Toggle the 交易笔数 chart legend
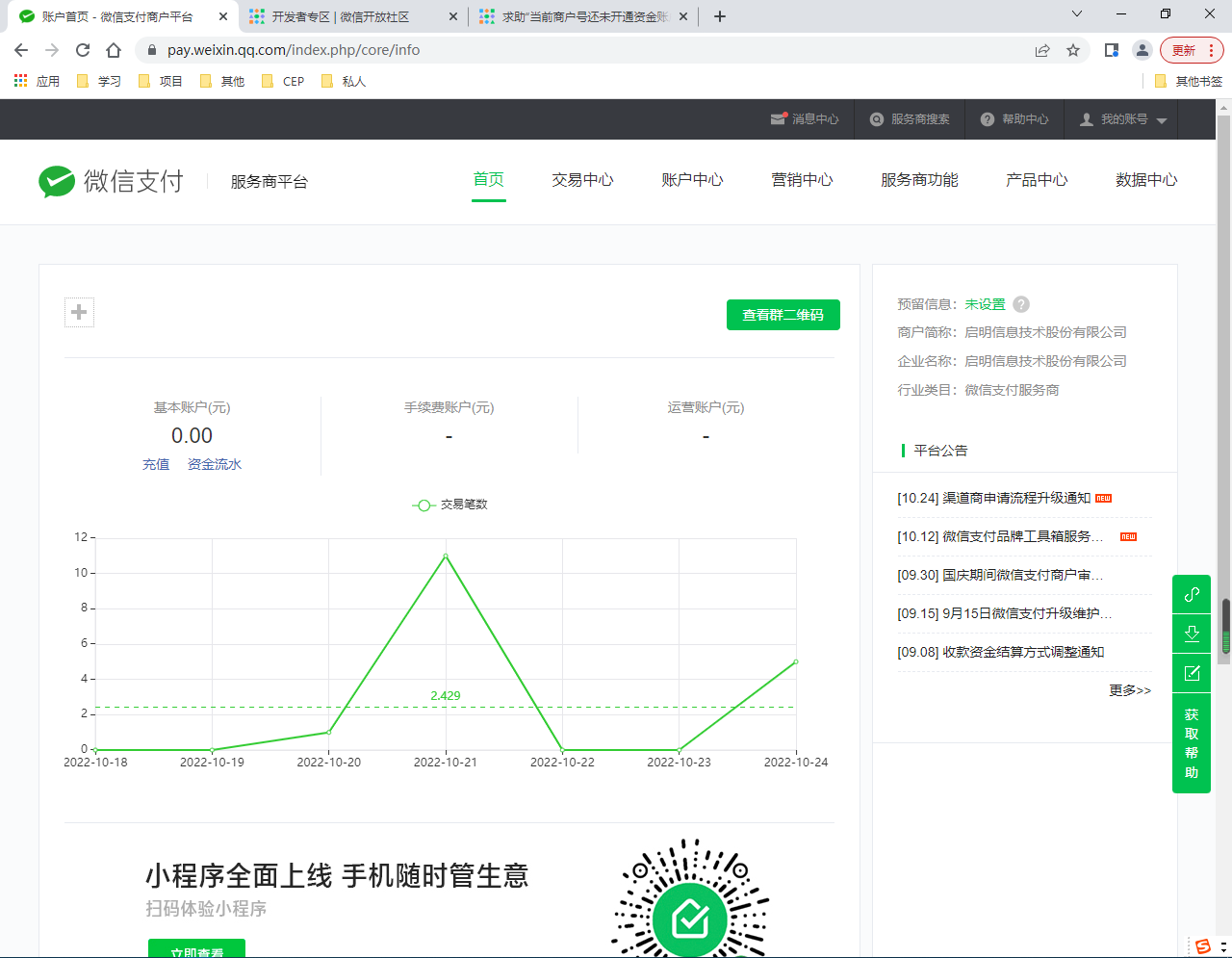The width and height of the screenshot is (1232, 958). pyautogui.click(x=449, y=505)
